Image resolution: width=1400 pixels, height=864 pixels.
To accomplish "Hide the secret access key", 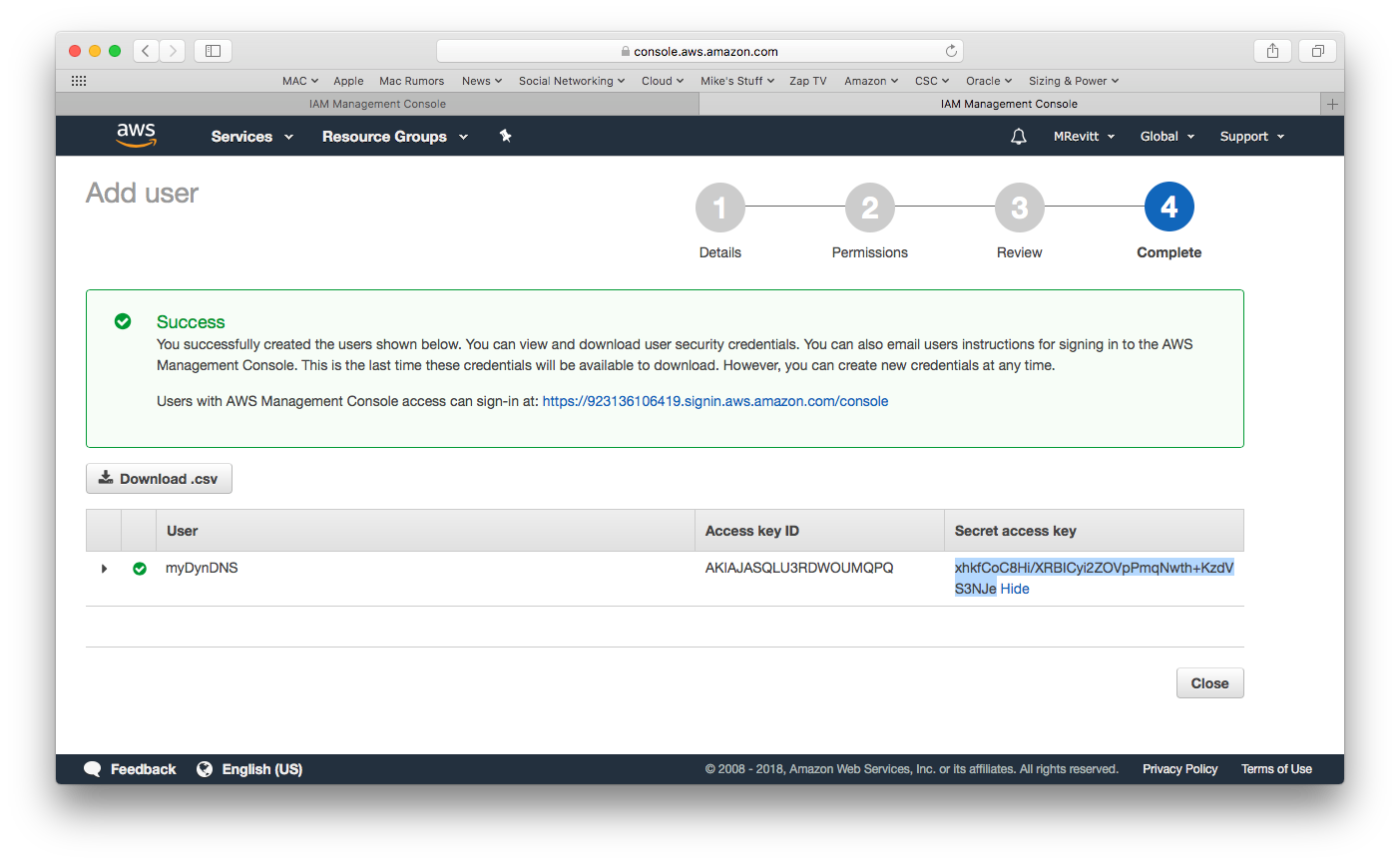I will 1015,589.
